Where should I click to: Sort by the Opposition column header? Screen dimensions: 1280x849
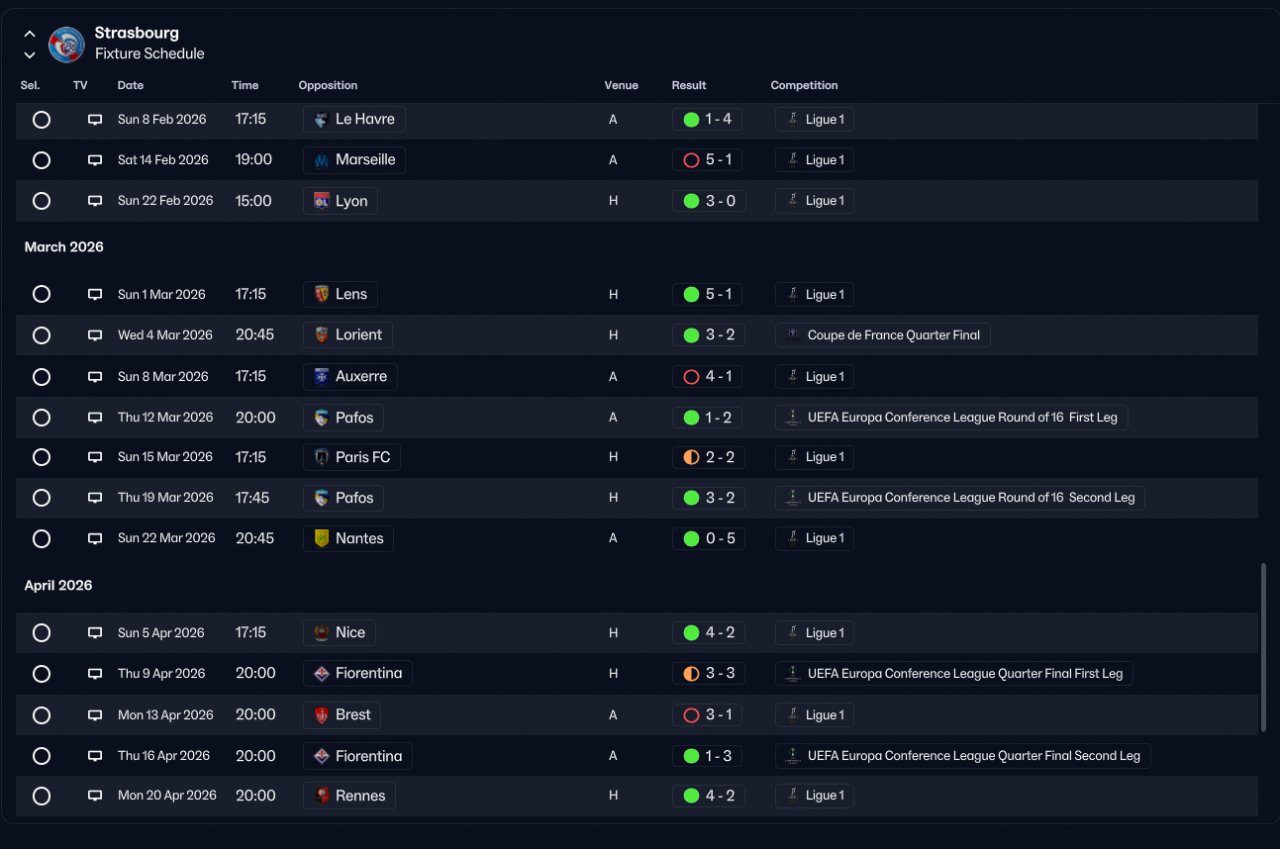328,85
